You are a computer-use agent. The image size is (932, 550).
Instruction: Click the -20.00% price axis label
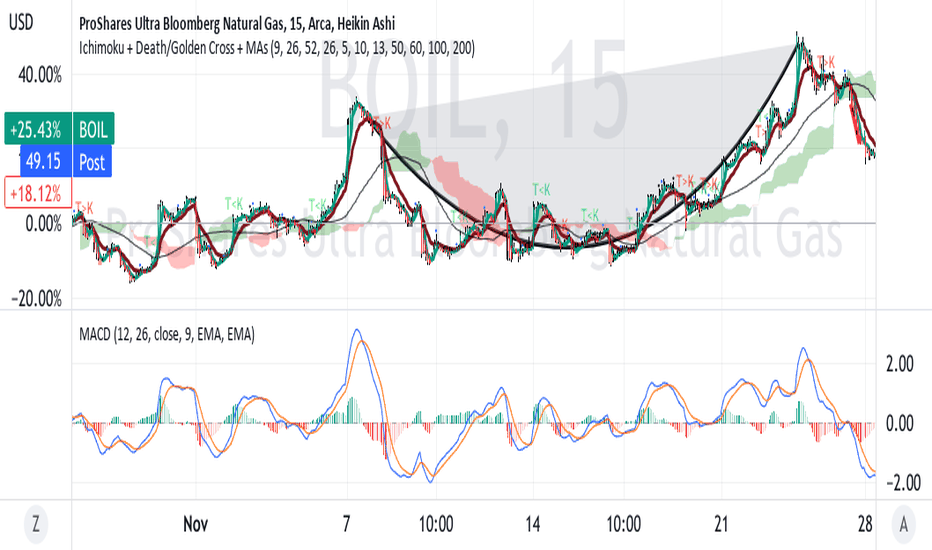click(37, 298)
